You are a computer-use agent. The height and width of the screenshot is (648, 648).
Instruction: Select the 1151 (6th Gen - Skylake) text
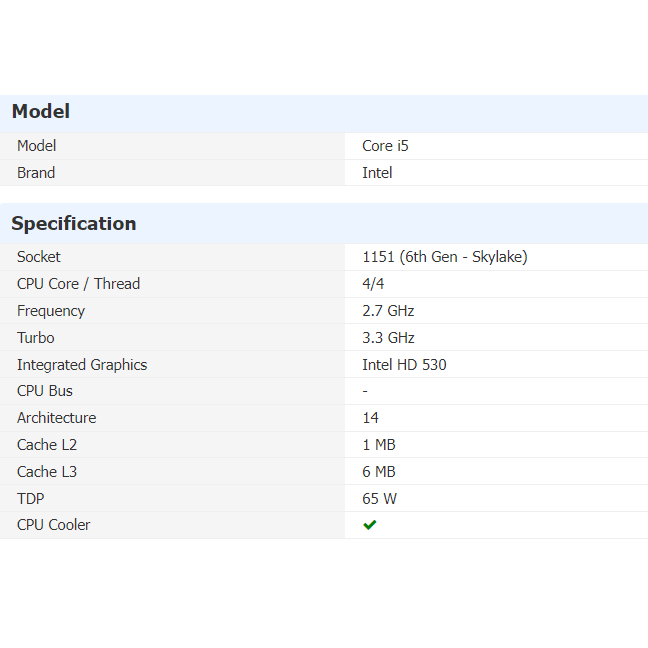(444, 257)
